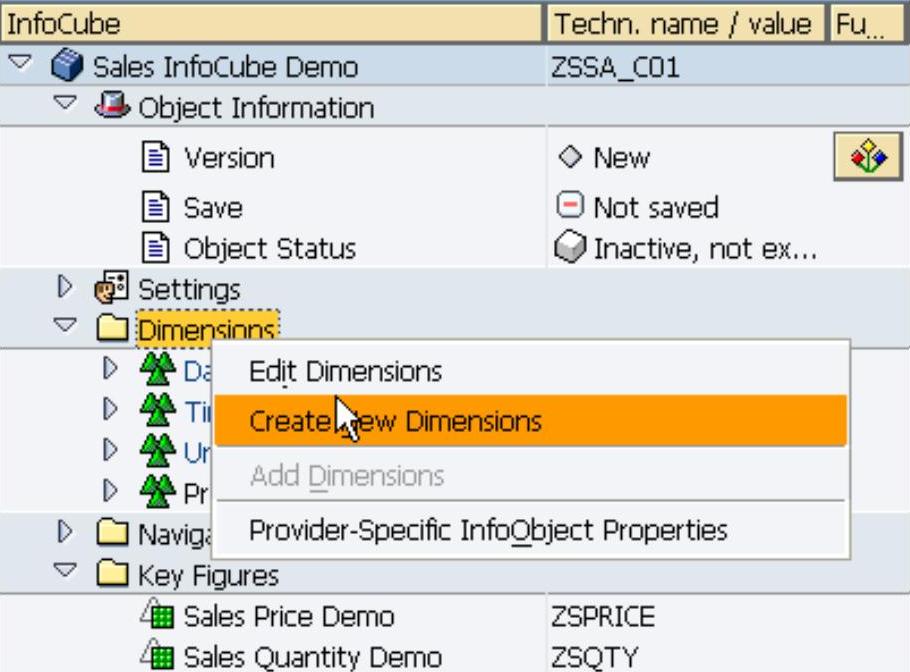910x672 pixels.
Task: Click the Dimensions folder icon
Action: click(x=113, y=329)
